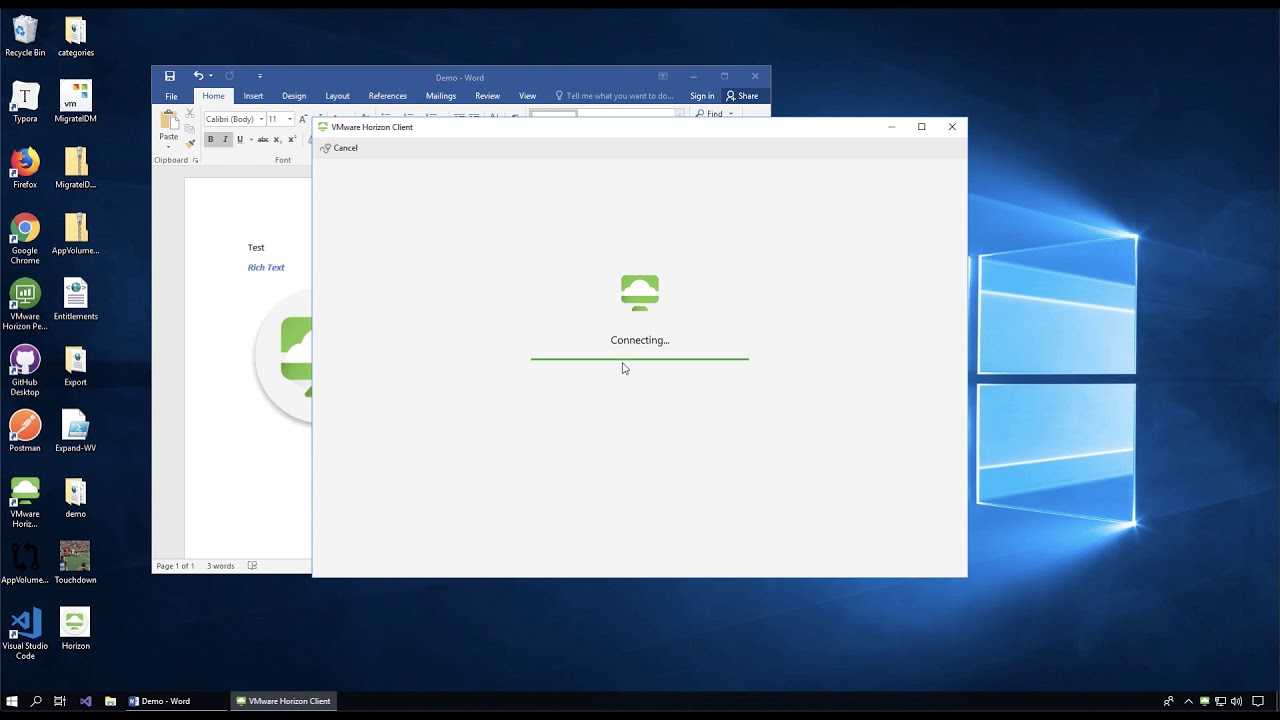Toggle italic formatting
The height and width of the screenshot is (720, 1280).
pyautogui.click(x=225, y=139)
